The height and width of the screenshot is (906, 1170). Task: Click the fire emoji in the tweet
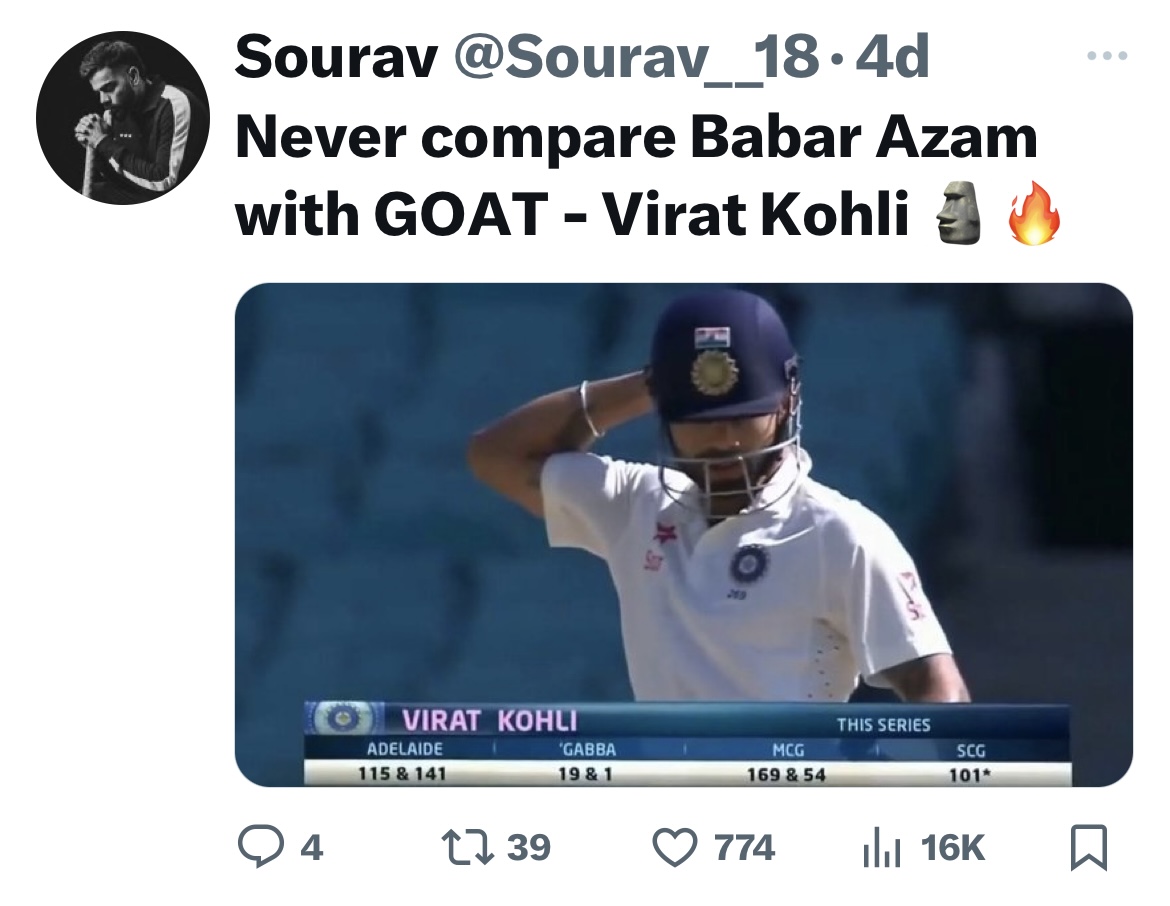click(1032, 215)
